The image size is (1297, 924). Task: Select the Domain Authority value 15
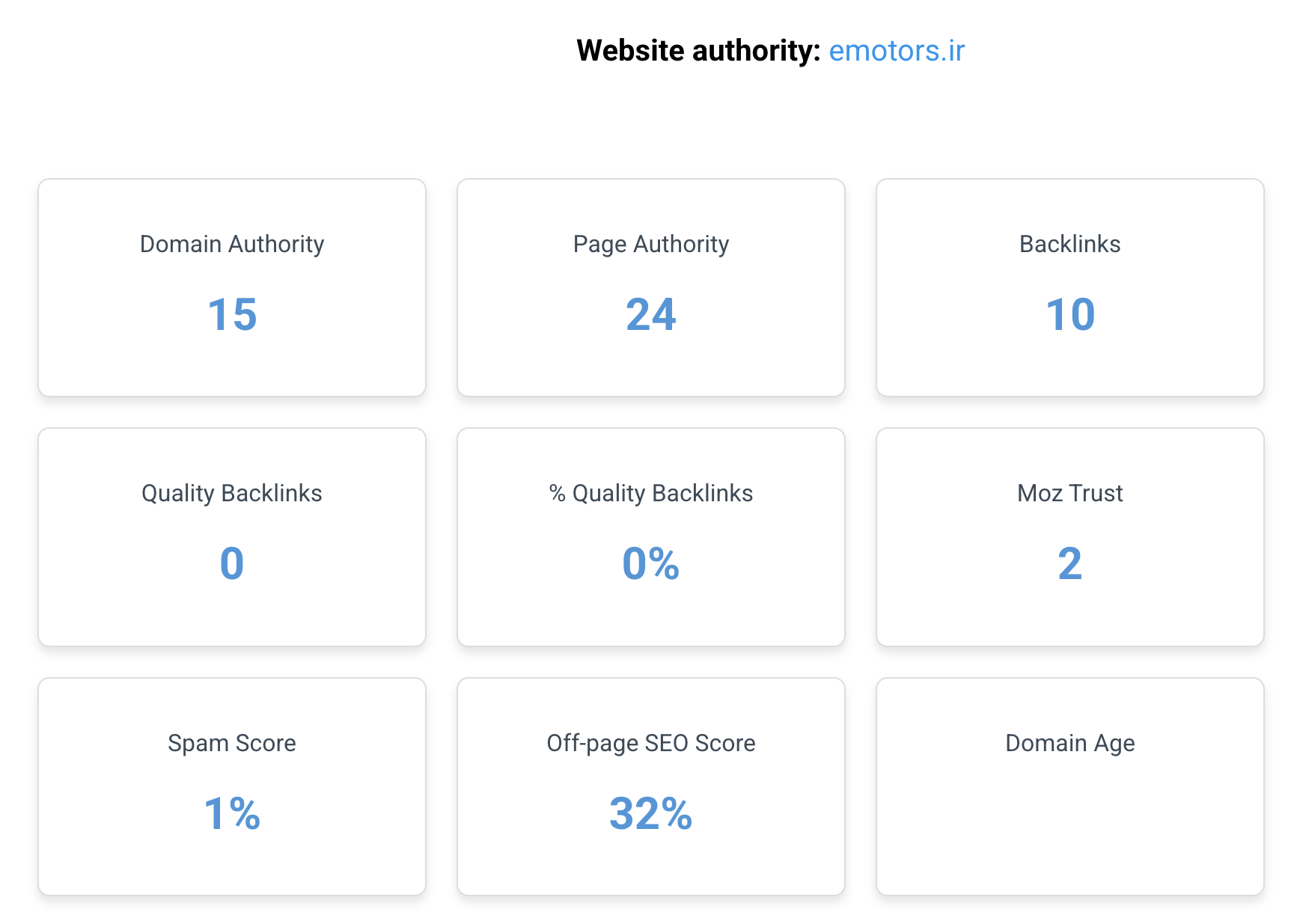[x=232, y=314]
